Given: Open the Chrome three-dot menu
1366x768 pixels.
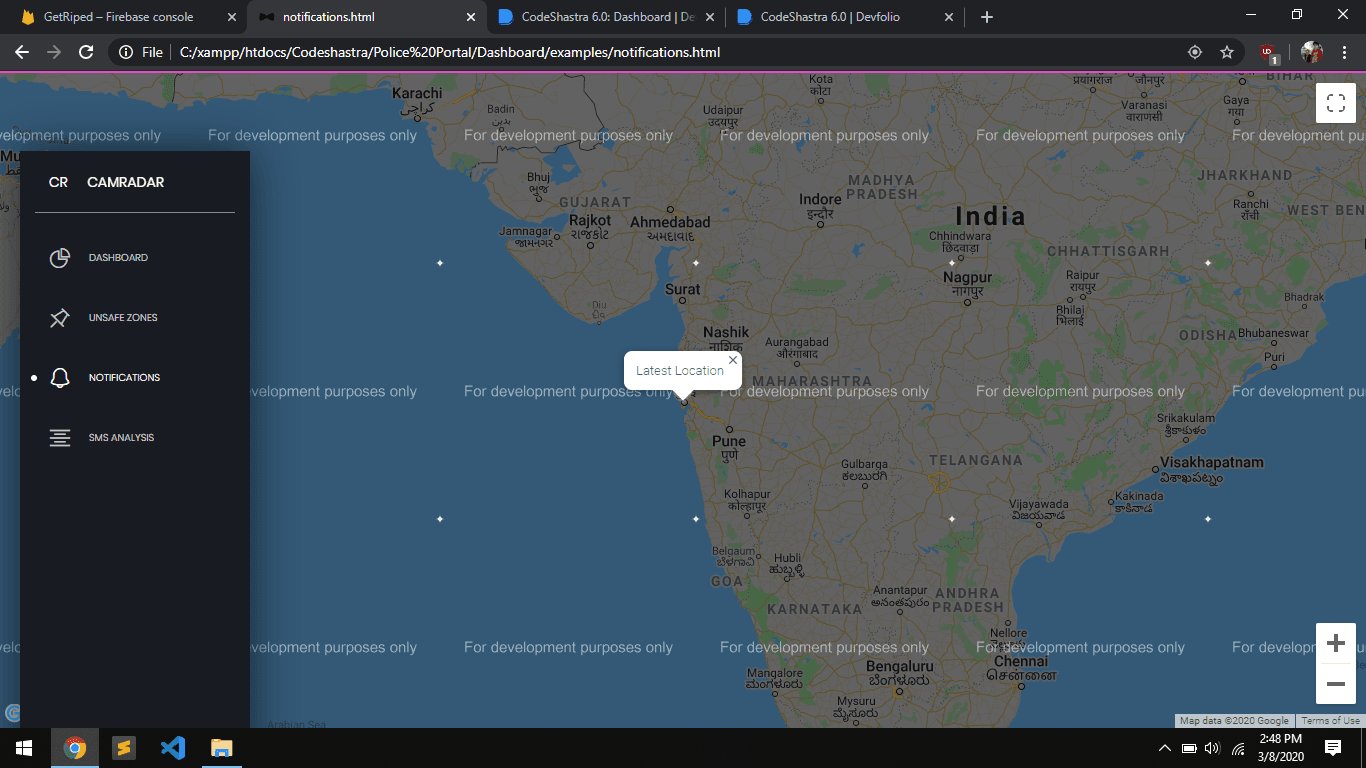Looking at the screenshot, I should click(1345, 52).
